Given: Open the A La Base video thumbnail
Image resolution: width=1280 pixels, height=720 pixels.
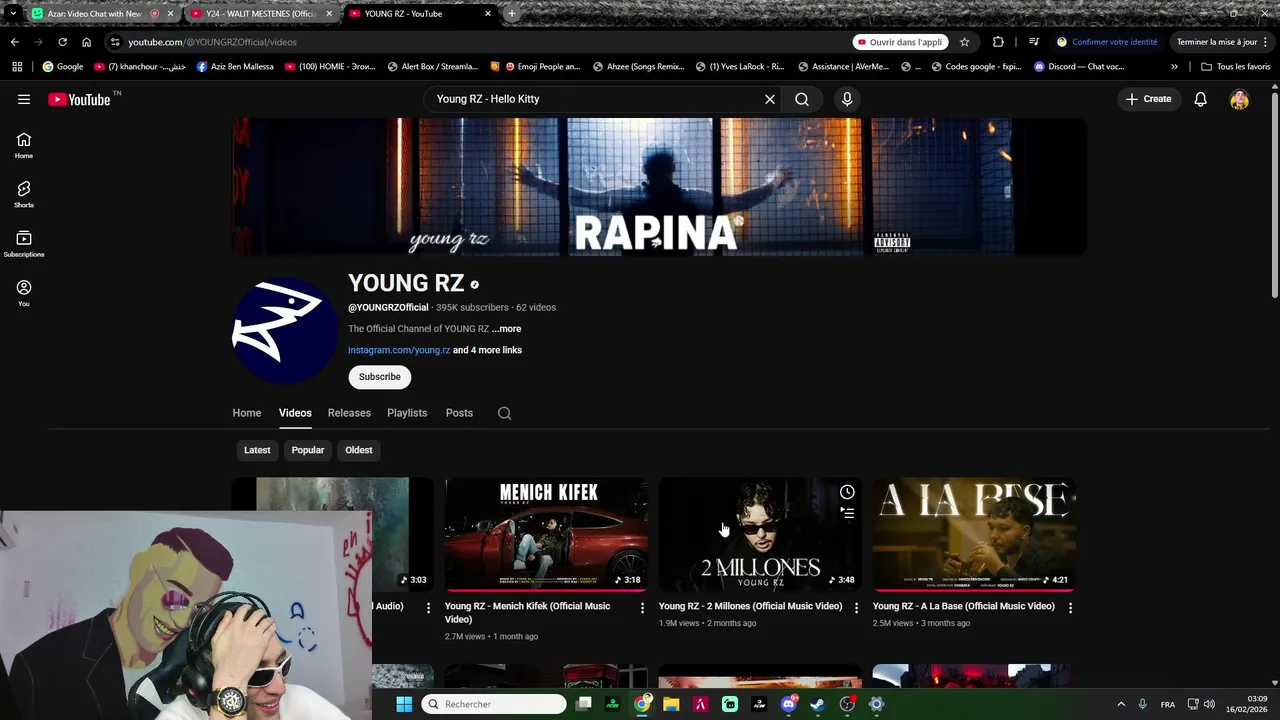Looking at the screenshot, I should pos(974,534).
